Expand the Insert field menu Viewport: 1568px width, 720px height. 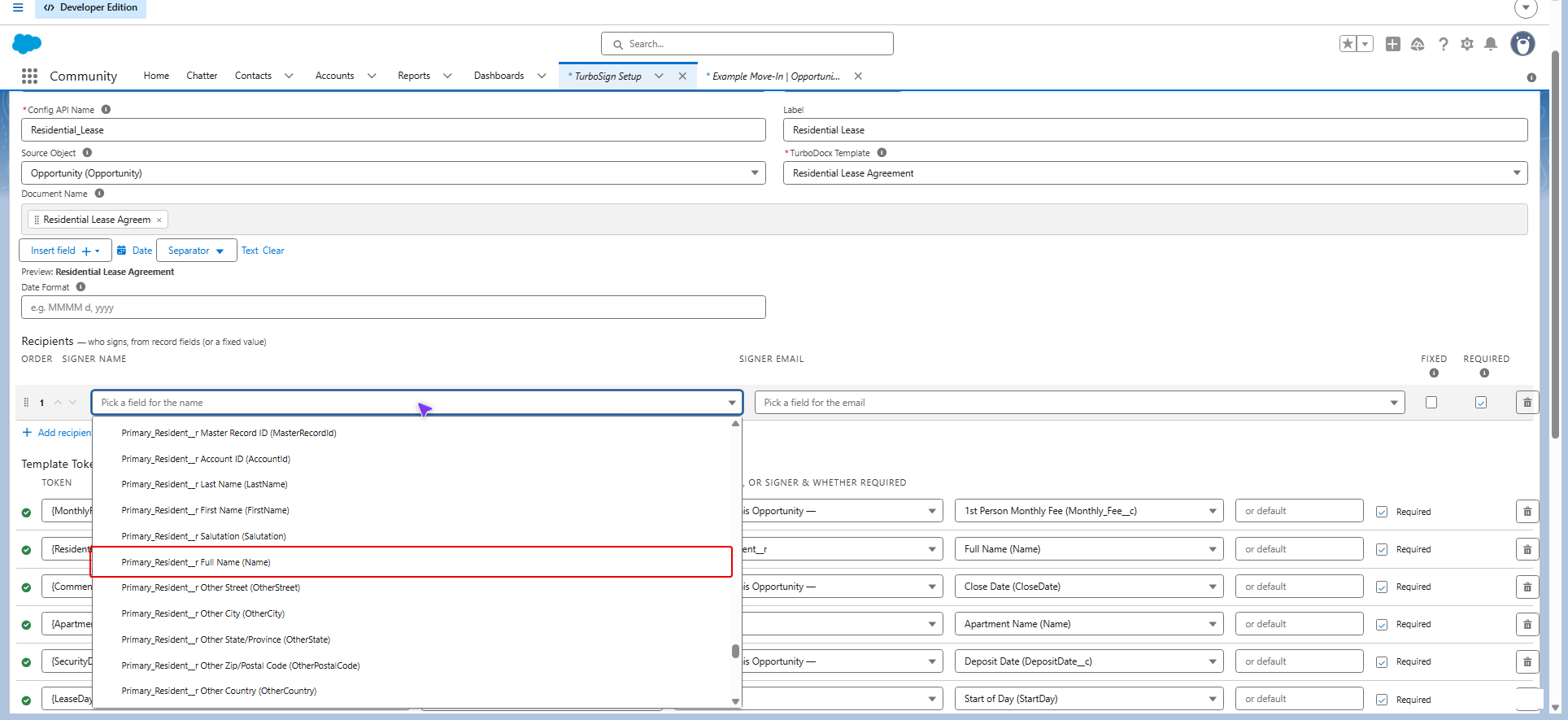point(65,251)
